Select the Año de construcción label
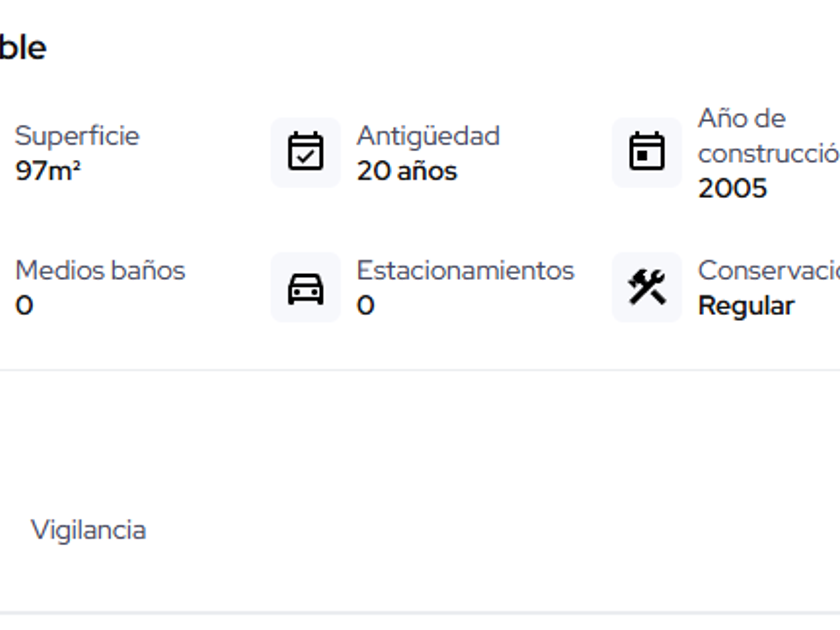 pyautogui.click(x=768, y=136)
